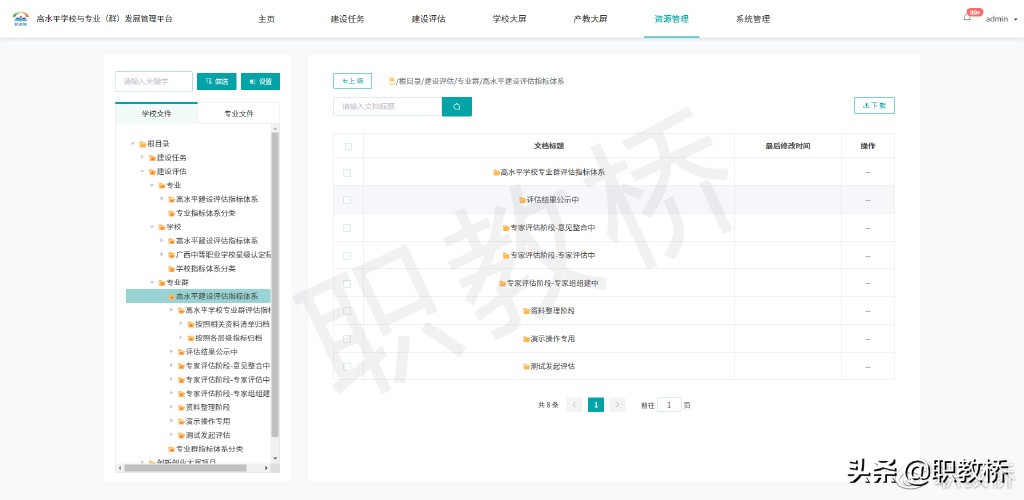The image size is (1024, 500).
Task: Click the magnifier search button beside document title field
Action: (x=456, y=106)
